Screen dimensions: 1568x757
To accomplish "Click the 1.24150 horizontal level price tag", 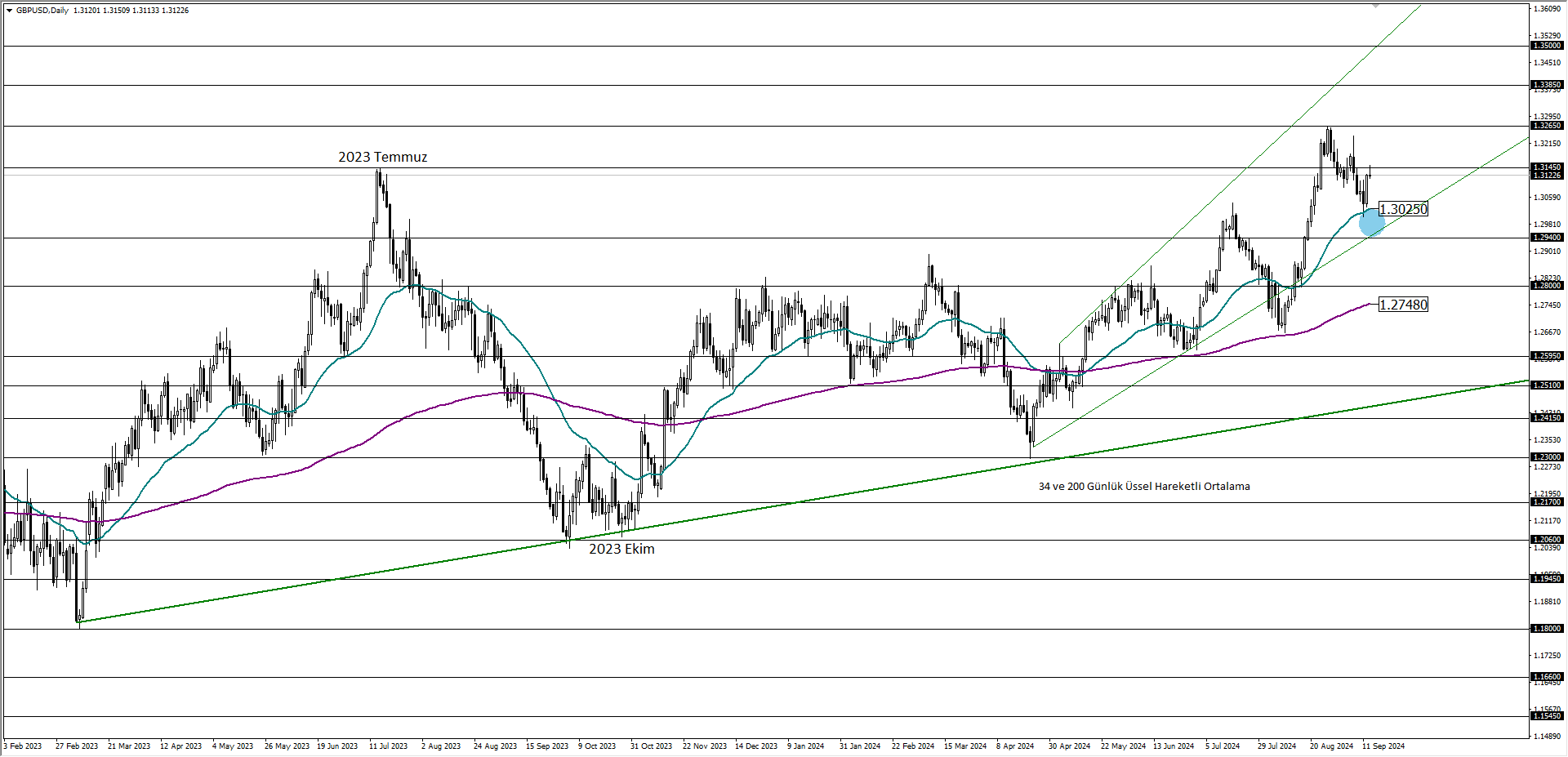I will (x=1547, y=418).
